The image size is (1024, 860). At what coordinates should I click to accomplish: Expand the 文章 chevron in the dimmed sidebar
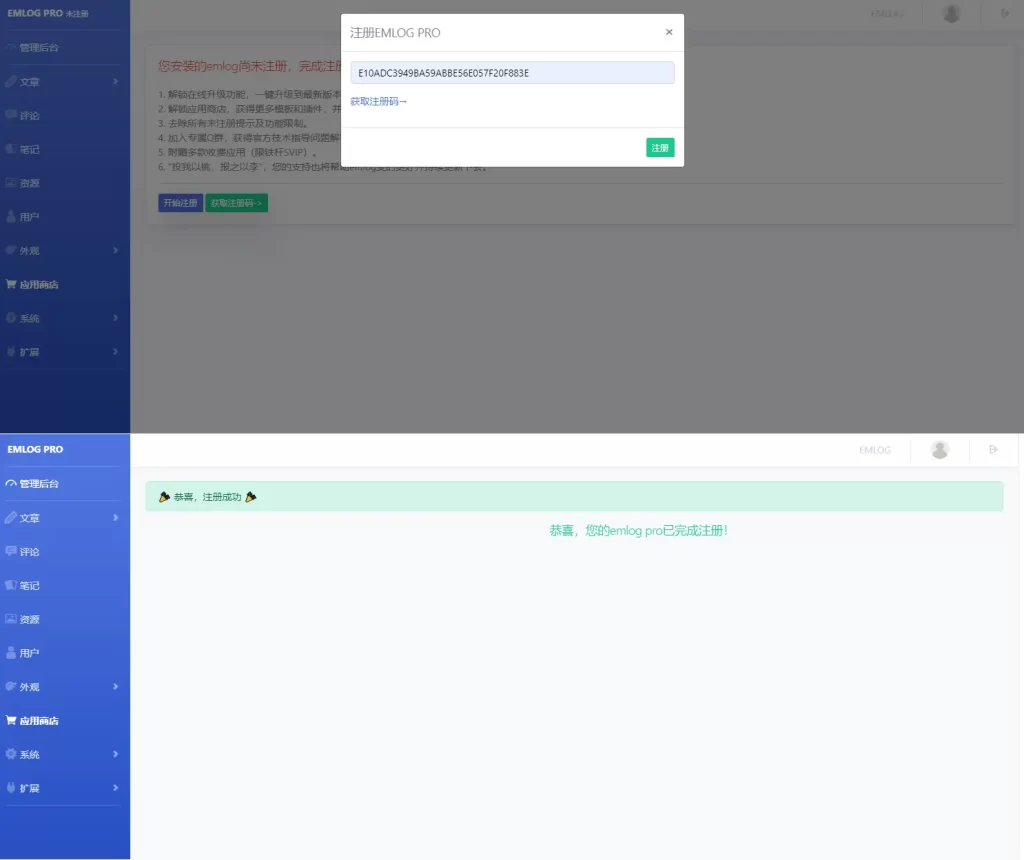coord(116,82)
